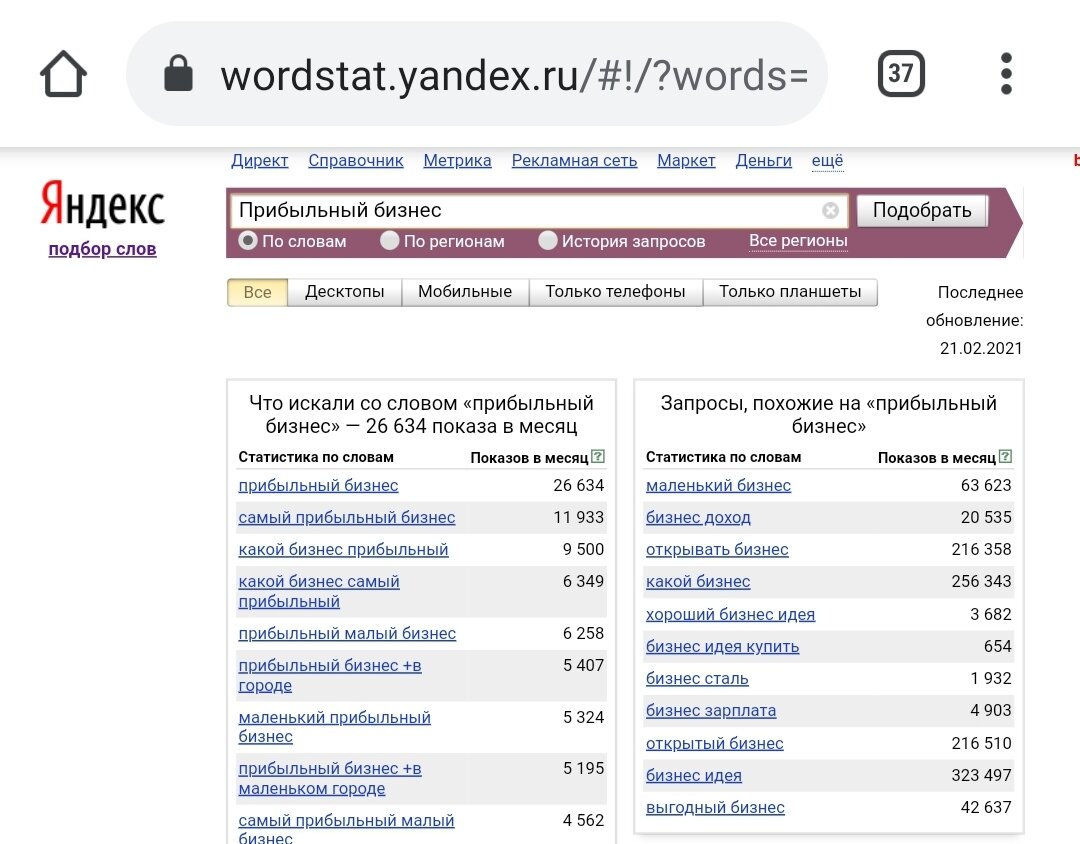
Task: Open query 'прибыльный бизнес' in left table
Action: point(318,486)
